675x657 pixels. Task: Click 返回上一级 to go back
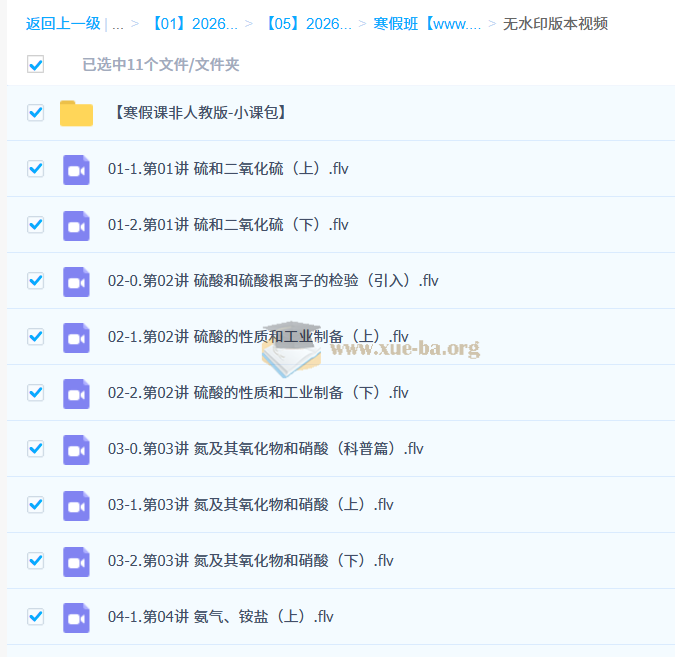(63, 24)
